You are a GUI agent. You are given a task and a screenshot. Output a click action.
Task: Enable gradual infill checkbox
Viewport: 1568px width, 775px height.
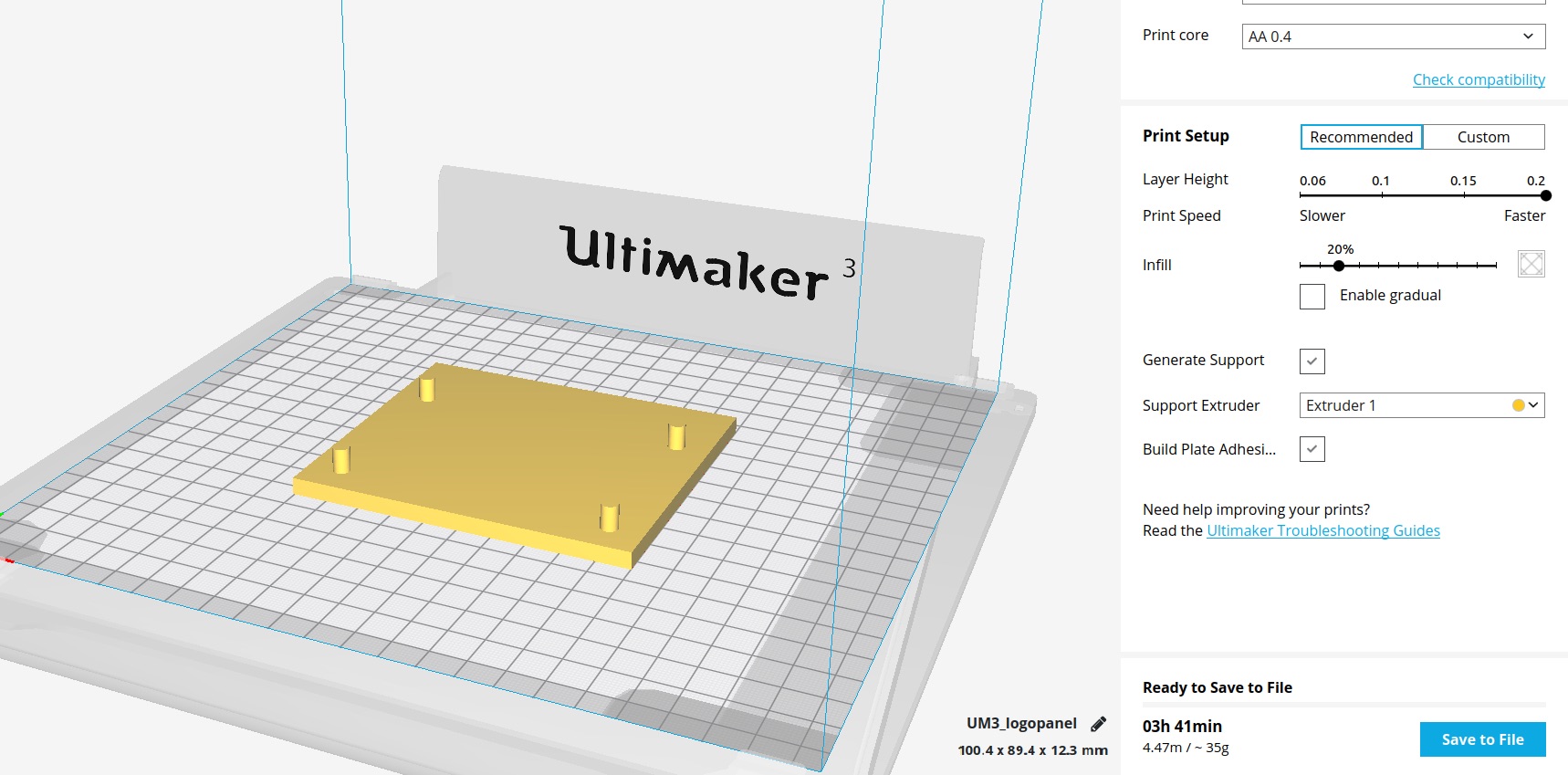coord(1312,297)
